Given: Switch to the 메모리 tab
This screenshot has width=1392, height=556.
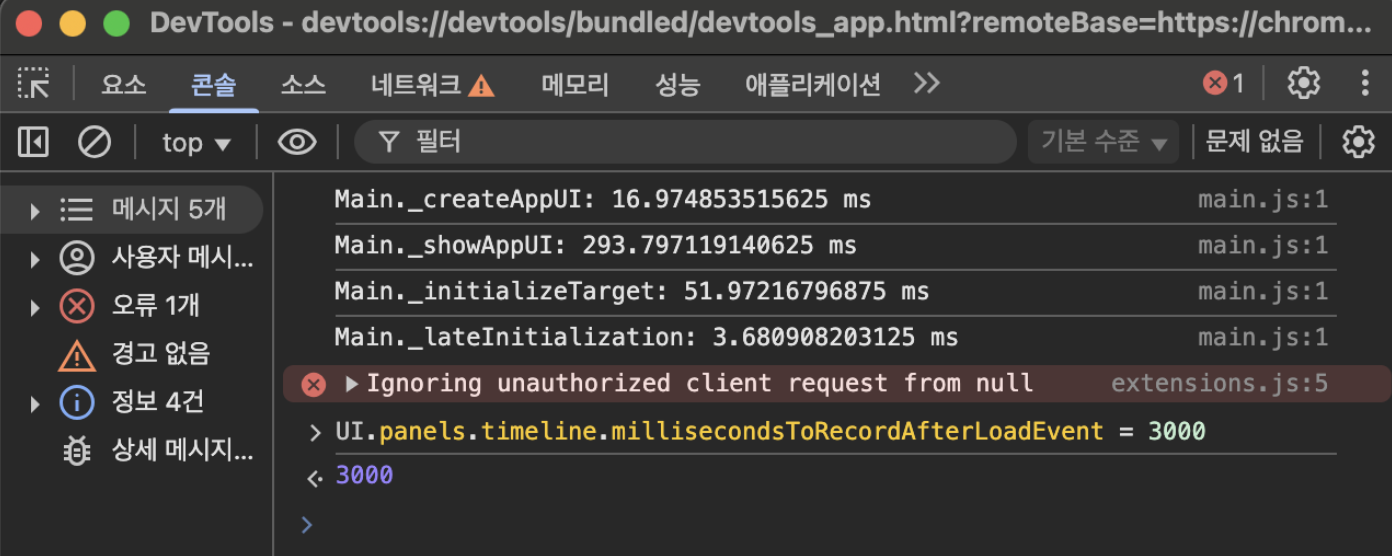Looking at the screenshot, I should 575,84.
